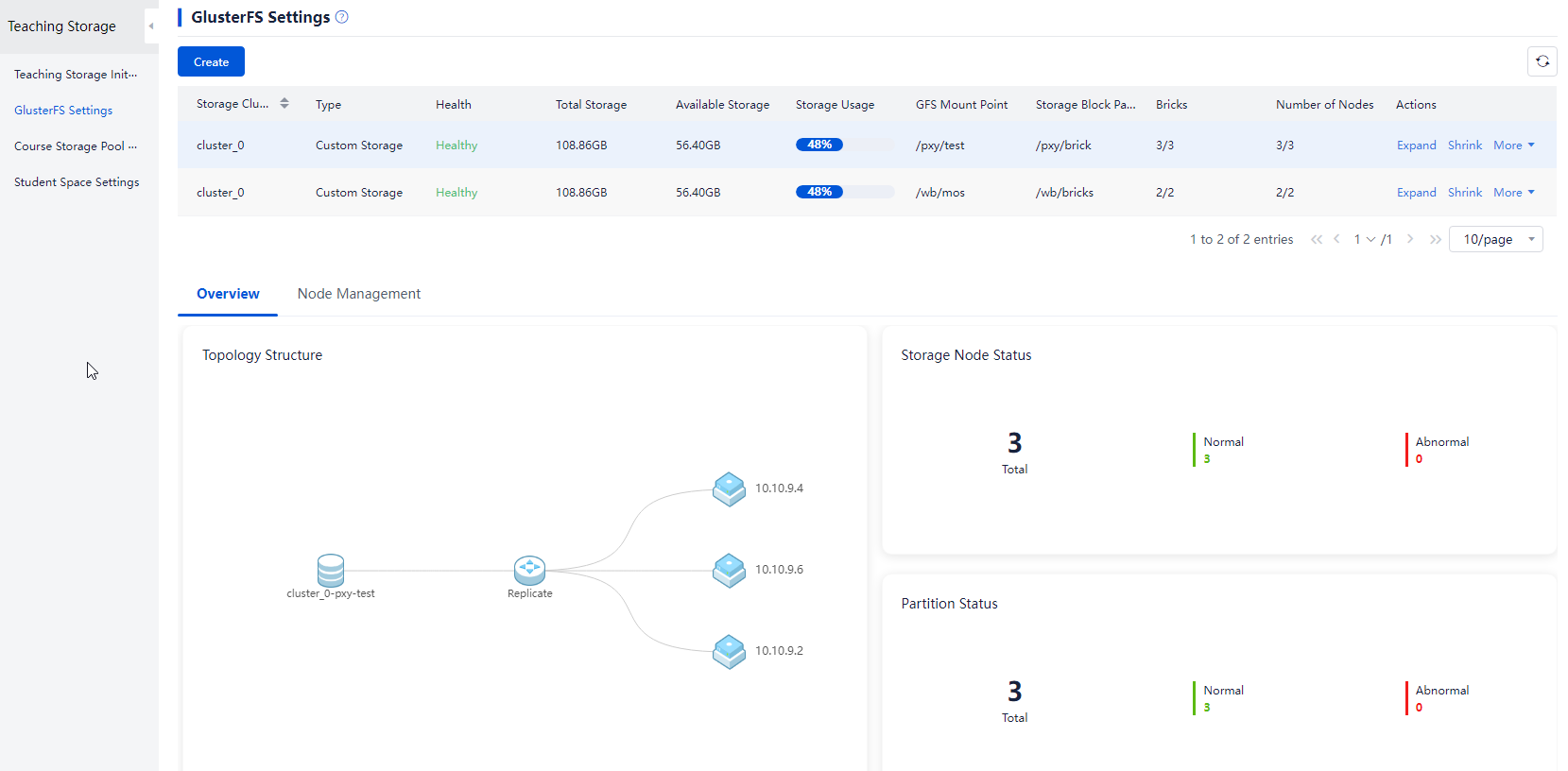Select the cluster_0-pxy-test database icon
The height and width of the screenshot is (771, 1568).
[x=331, y=570]
